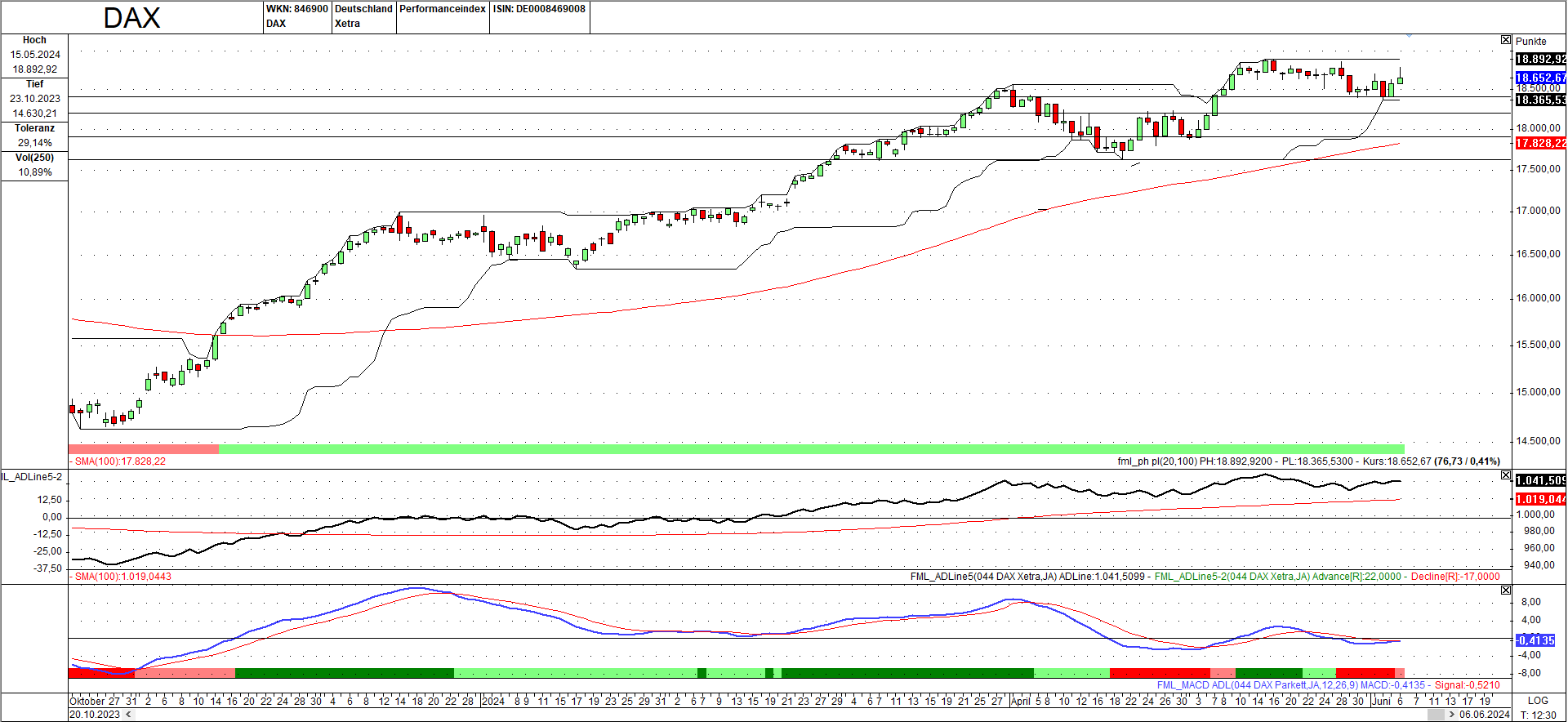Viewport: 1568px width, 722px height.
Task: Click the Xetra exchange label
Action: pyautogui.click(x=347, y=24)
